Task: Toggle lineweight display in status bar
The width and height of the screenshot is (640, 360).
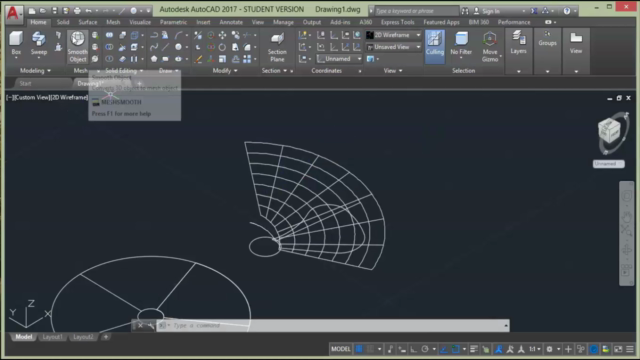Action: [473, 349]
